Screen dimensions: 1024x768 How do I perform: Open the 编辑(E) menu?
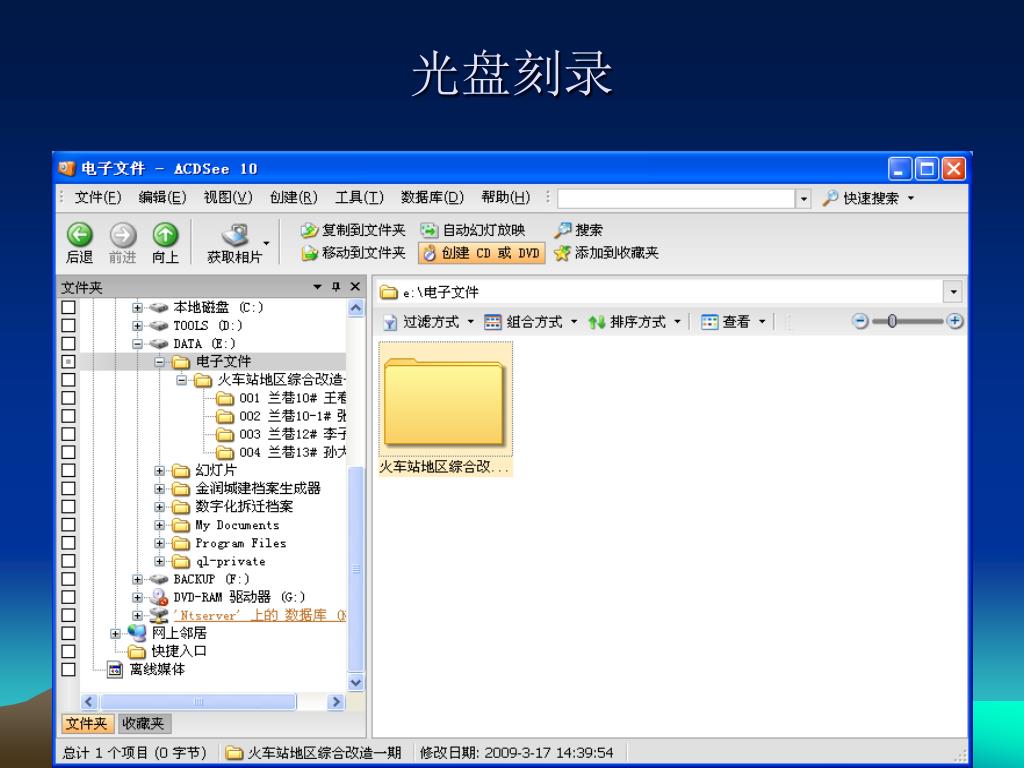[163, 197]
